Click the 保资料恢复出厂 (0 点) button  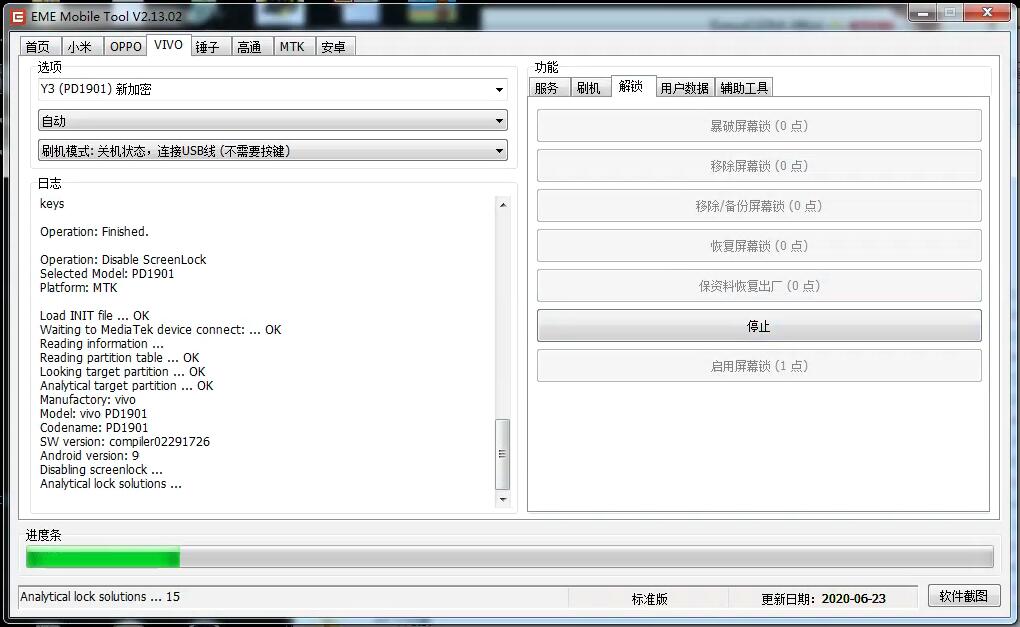pyautogui.click(x=759, y=286)
